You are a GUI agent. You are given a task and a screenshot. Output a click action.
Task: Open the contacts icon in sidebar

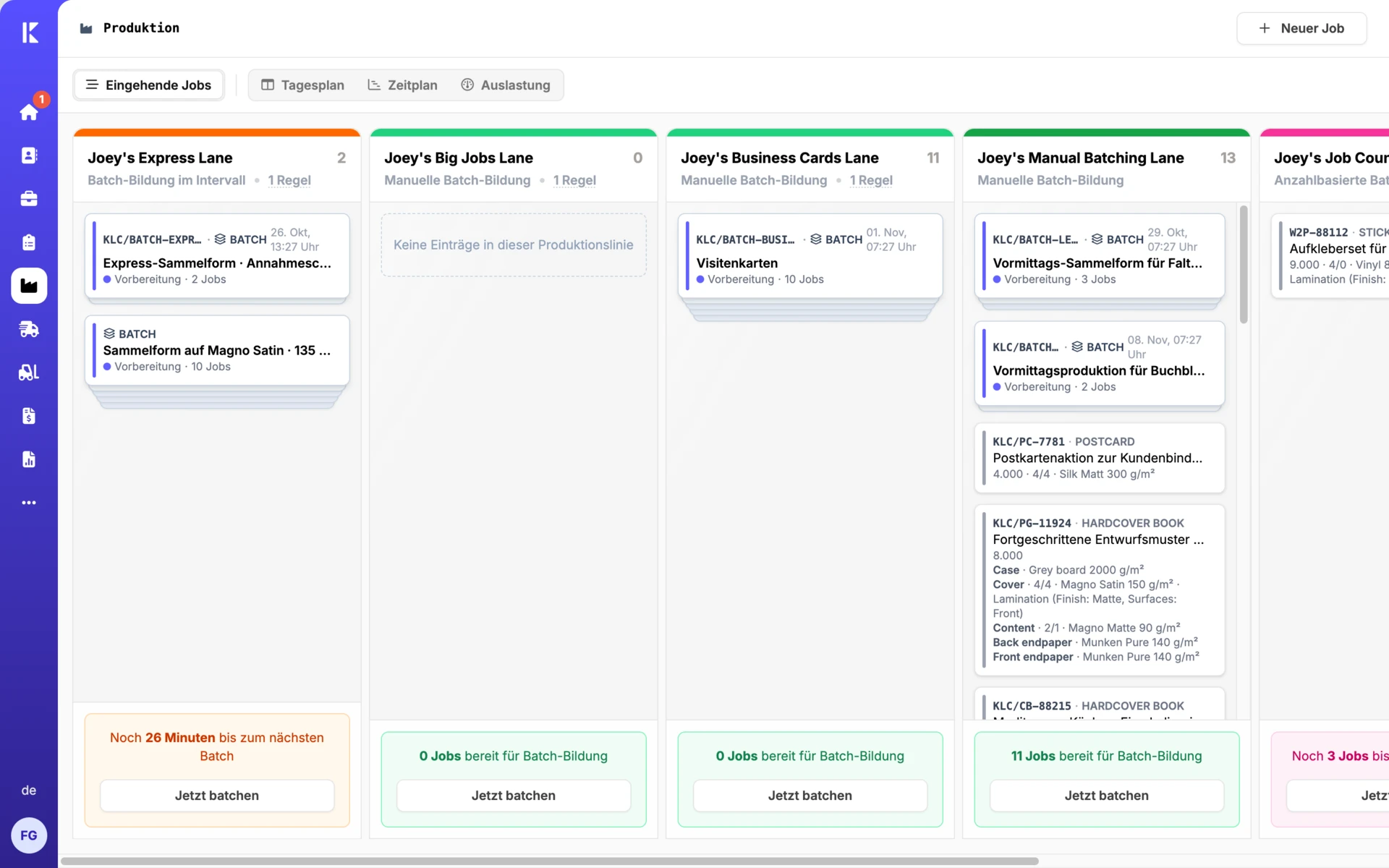(29, 156)
